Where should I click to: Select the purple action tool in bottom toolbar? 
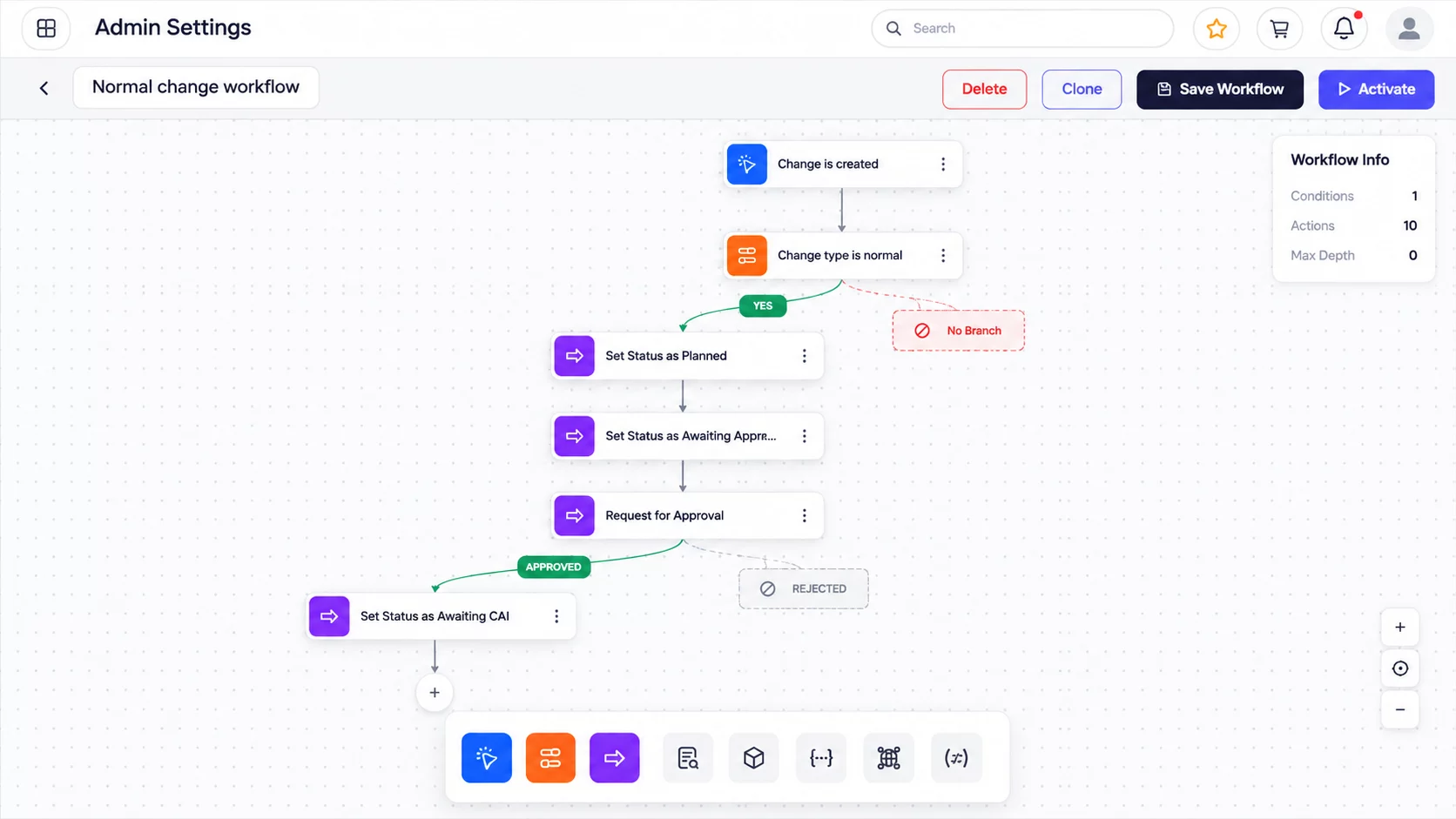point(614,758)
